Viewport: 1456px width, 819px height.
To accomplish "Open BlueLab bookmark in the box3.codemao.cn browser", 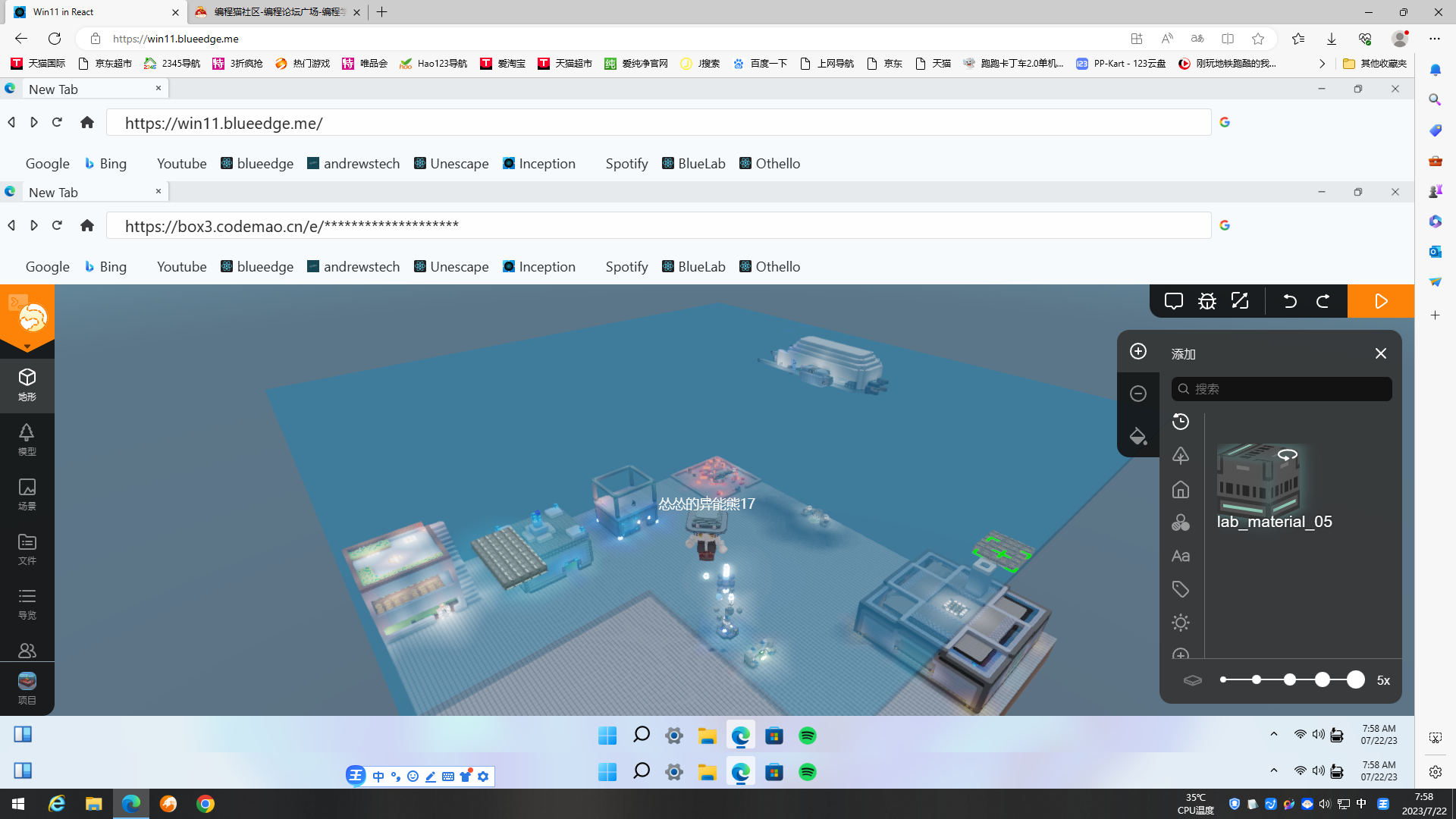I will 694,267.
